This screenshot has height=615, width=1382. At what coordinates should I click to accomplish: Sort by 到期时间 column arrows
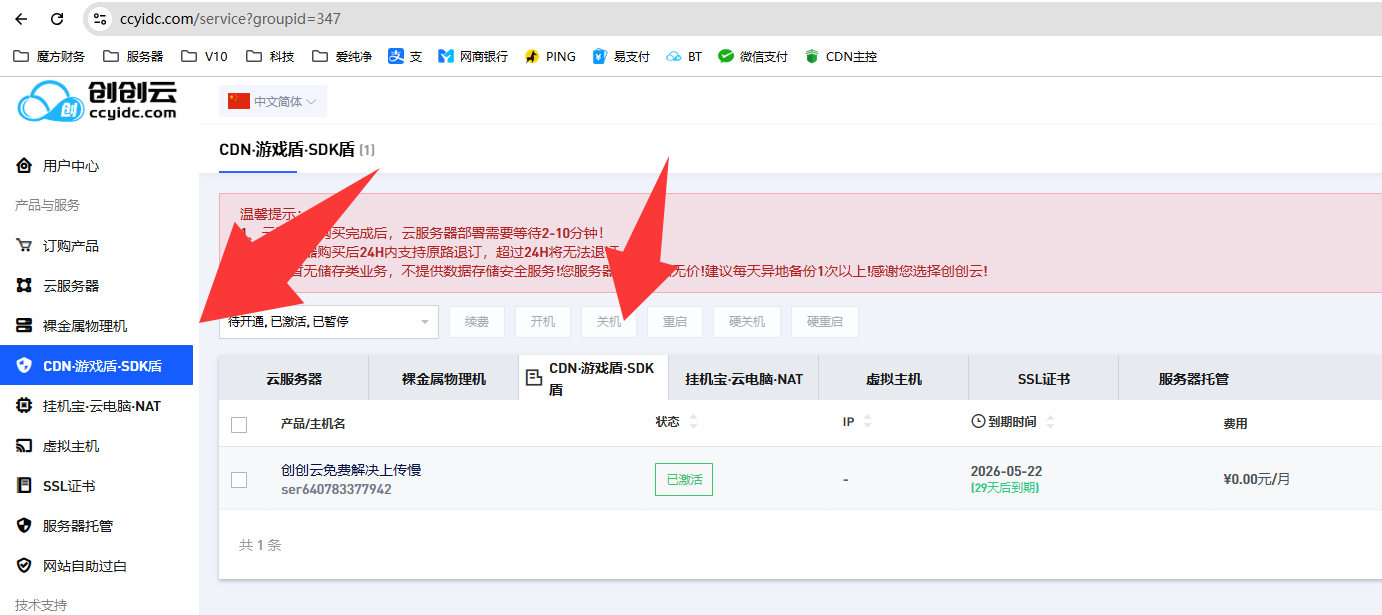click(1050, 422)
